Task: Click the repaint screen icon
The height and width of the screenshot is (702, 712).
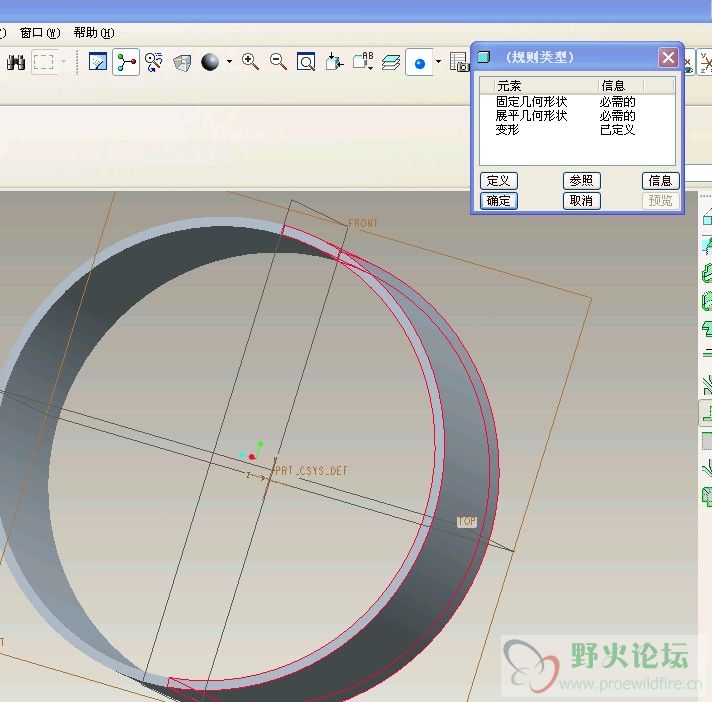Action: pos(98,62)
